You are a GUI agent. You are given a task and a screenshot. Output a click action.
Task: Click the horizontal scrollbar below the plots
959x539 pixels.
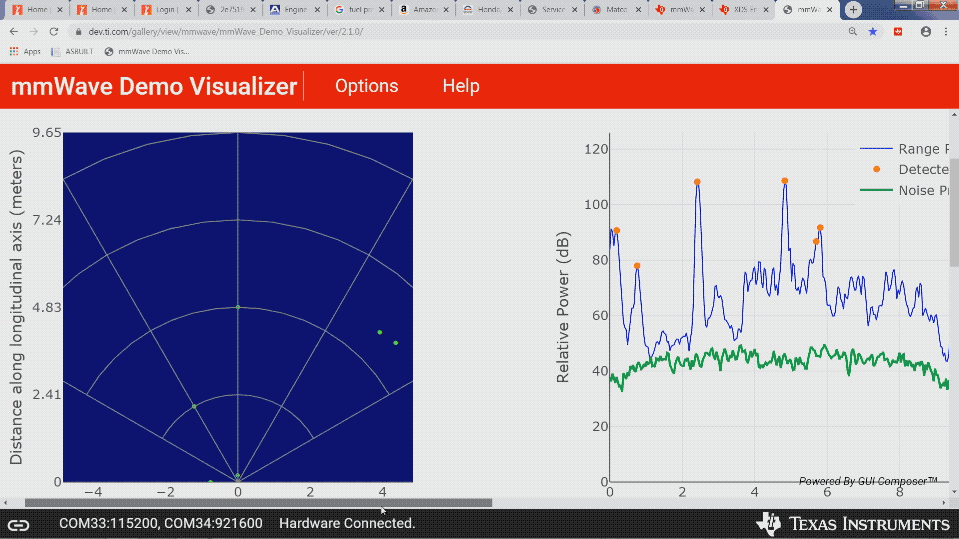coord(258,503)
